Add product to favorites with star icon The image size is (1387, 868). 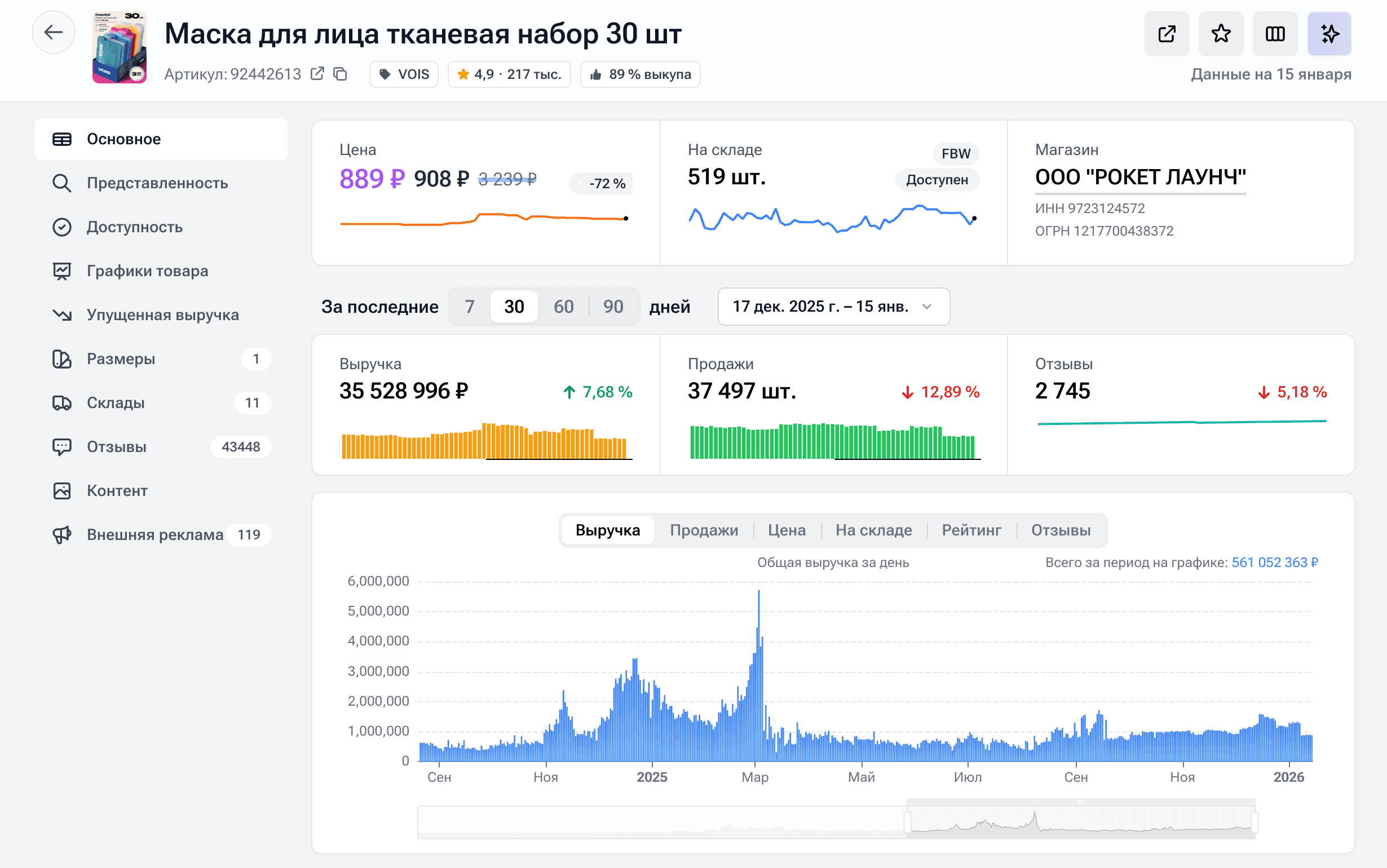[x=1221, y=34]
